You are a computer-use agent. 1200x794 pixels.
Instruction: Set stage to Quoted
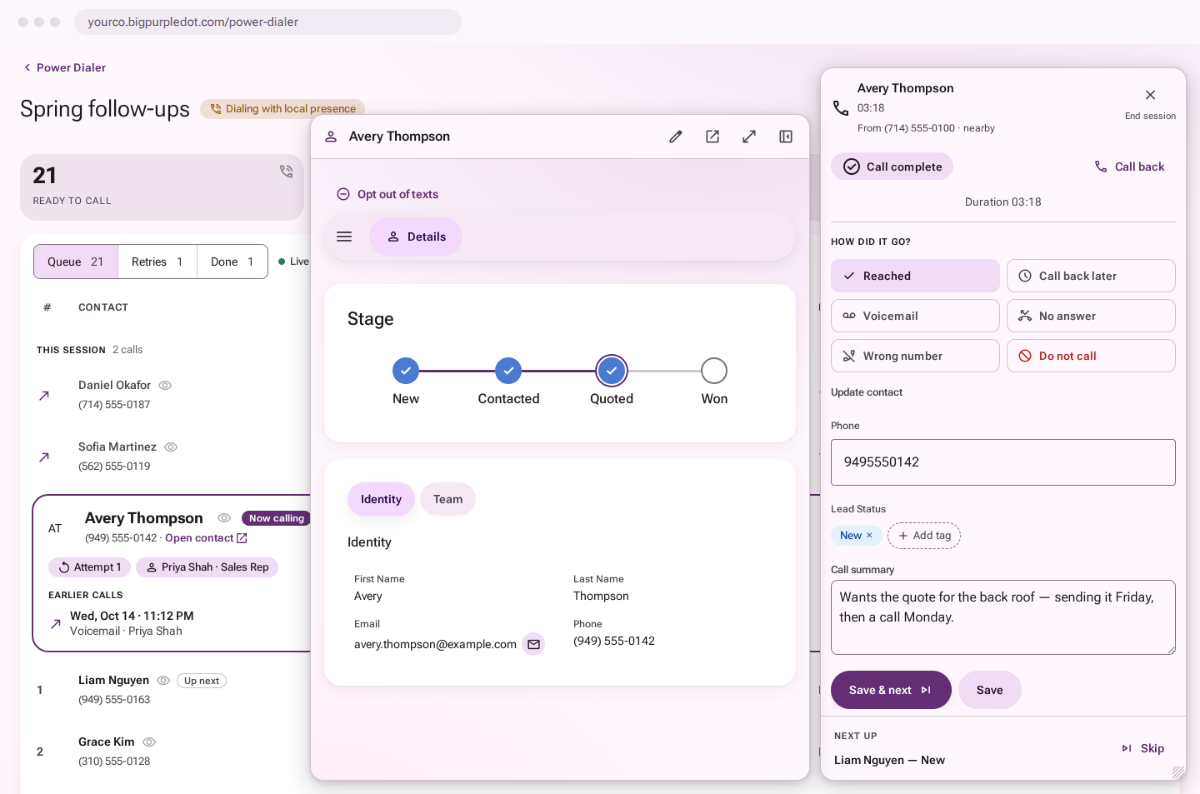[x=611, y=371]
